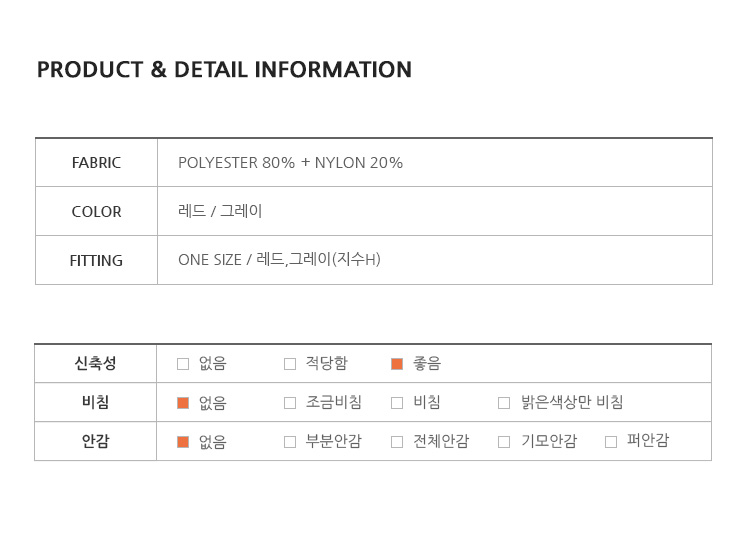Image resolution: width=750 pixels, height=557 pixels.
Task: Select the FABRIC row label
Action: click(96, 163)
